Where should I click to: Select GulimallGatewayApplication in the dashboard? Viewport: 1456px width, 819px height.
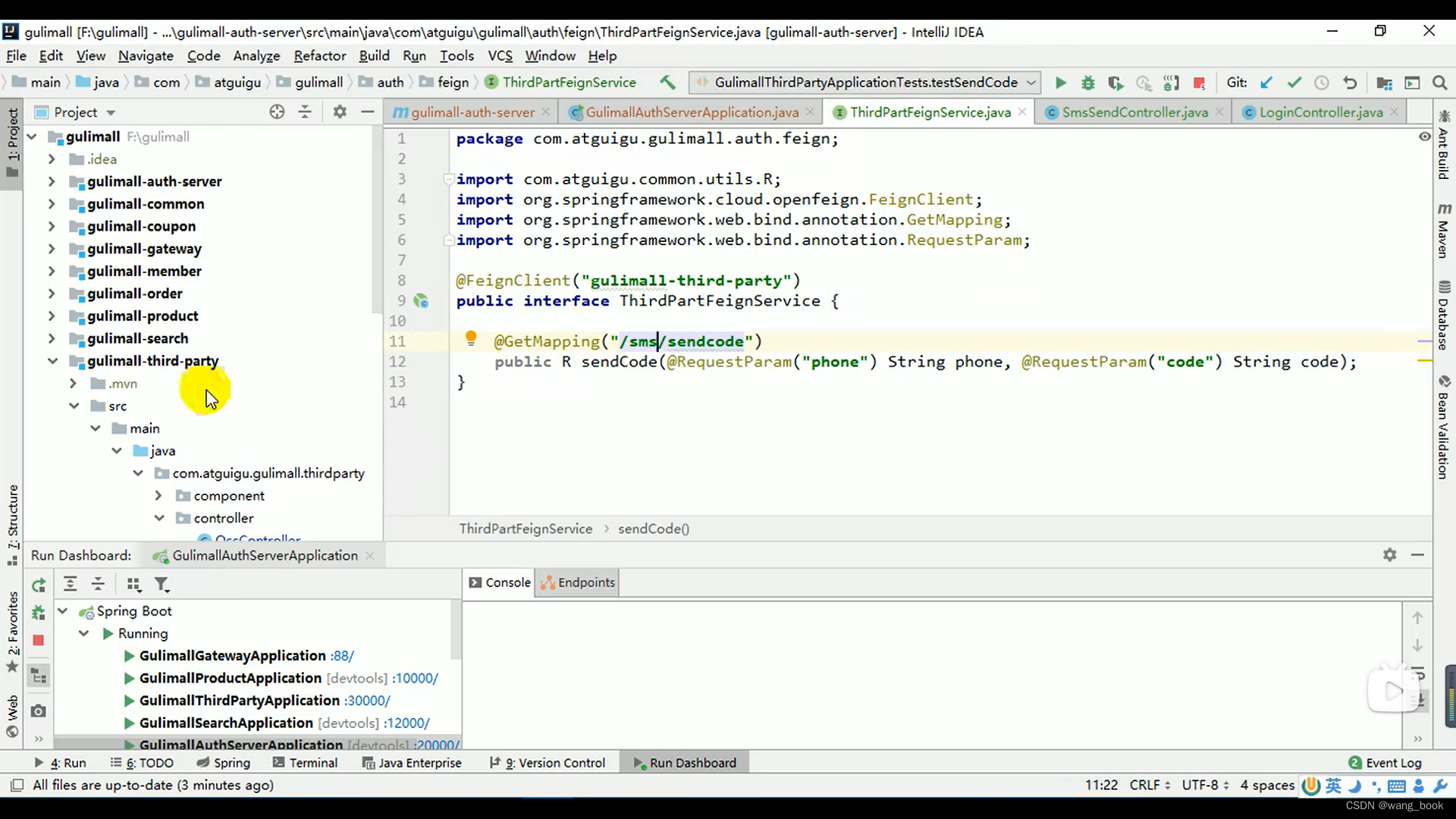pyautogui.click(x=232, y=656)
